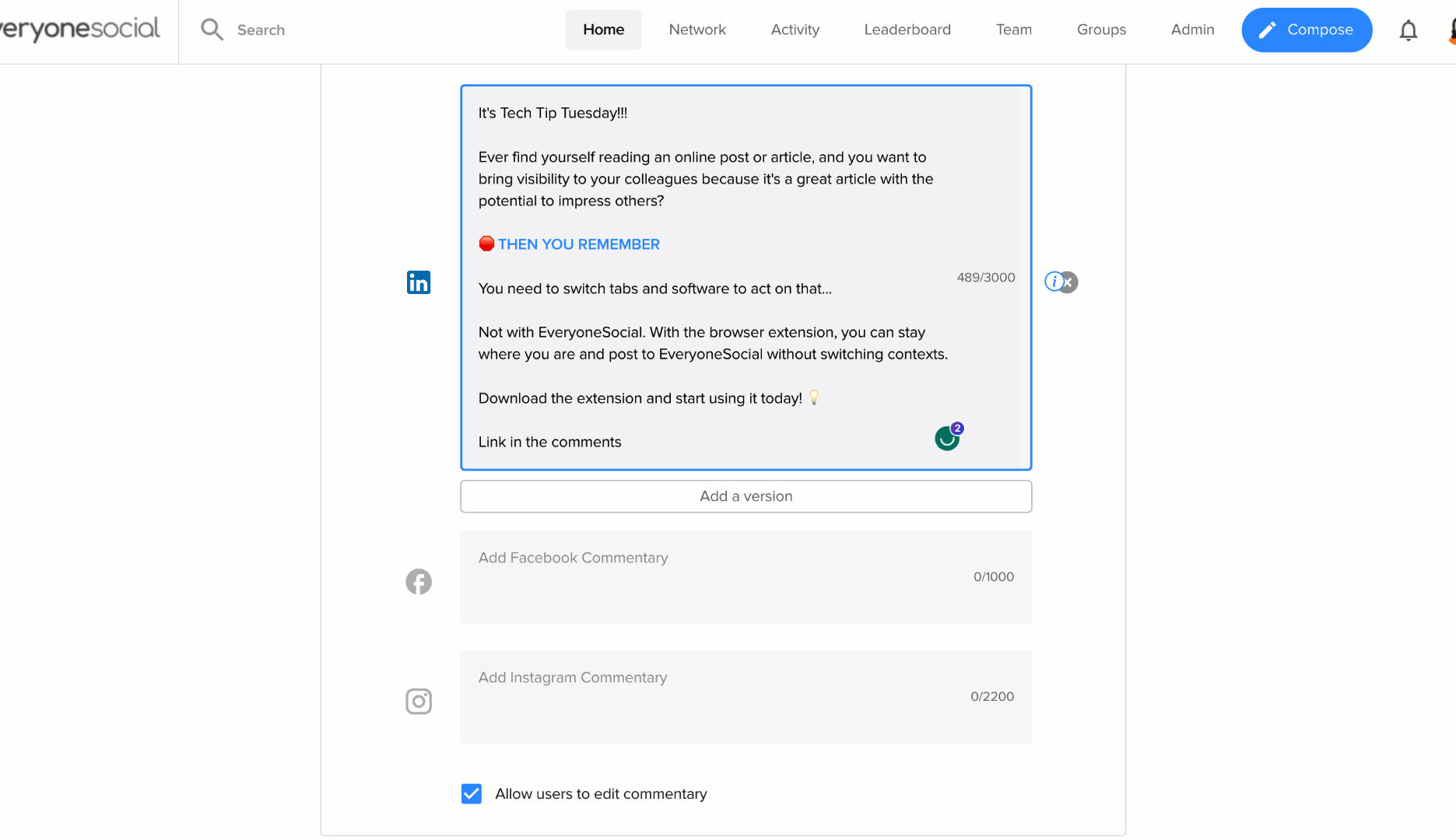1456x840 pixels.
Task: Open the Grammarly suggestions badge
Action: click(x=948, y=438)
